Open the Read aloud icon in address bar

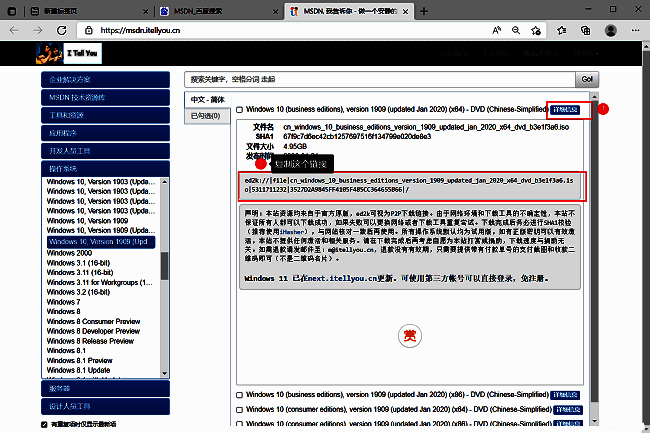496,30
